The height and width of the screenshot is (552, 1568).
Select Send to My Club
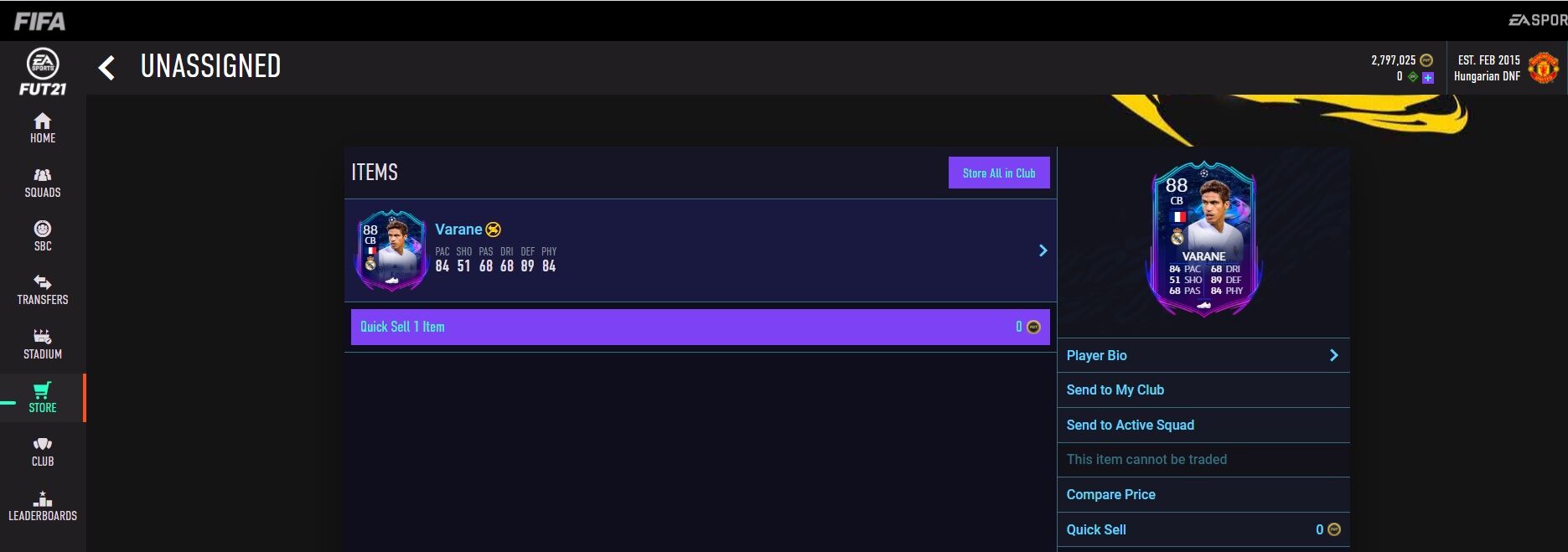pos(1203,390)
